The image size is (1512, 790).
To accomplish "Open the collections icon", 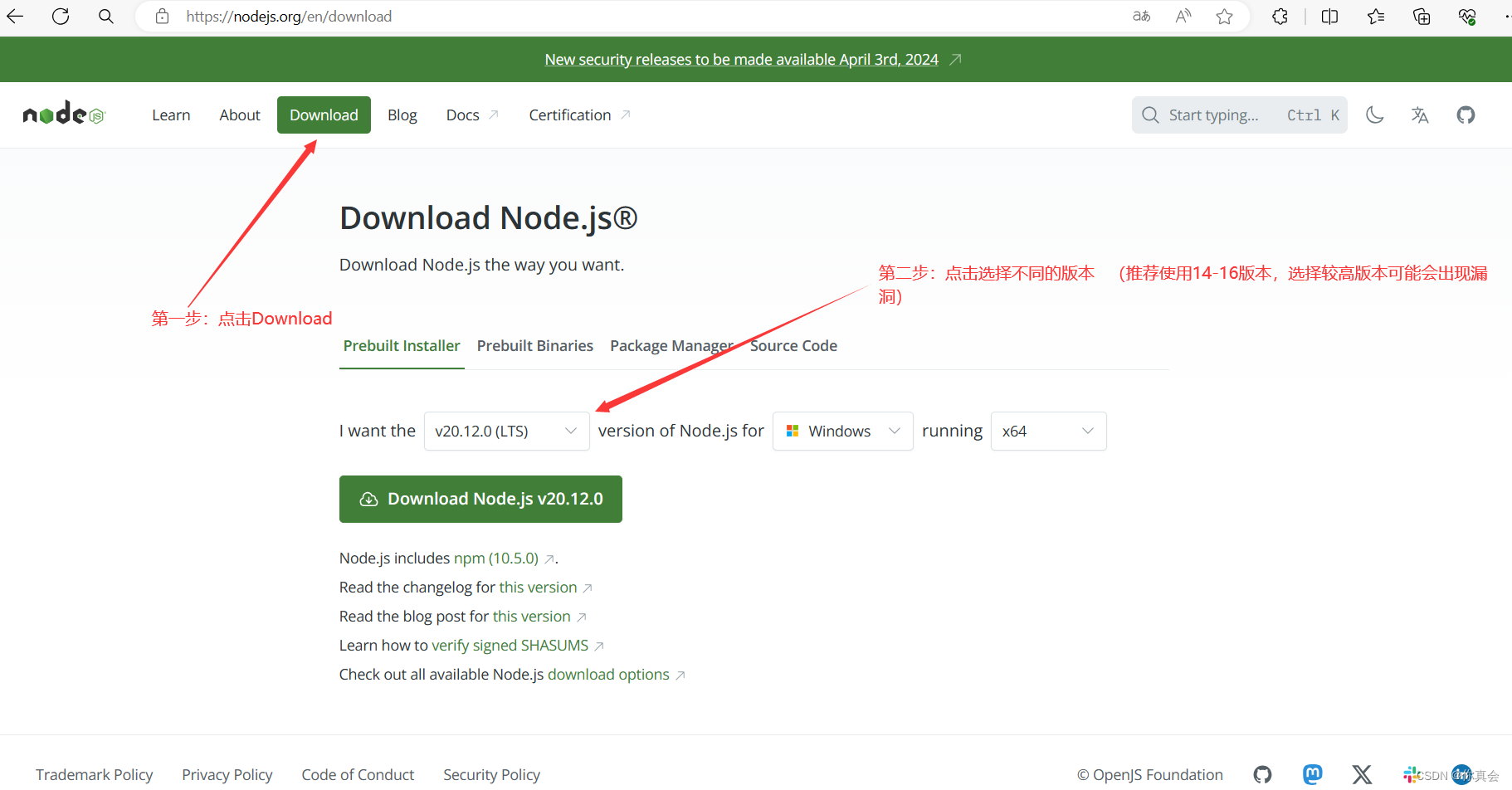I will 1422,16.
